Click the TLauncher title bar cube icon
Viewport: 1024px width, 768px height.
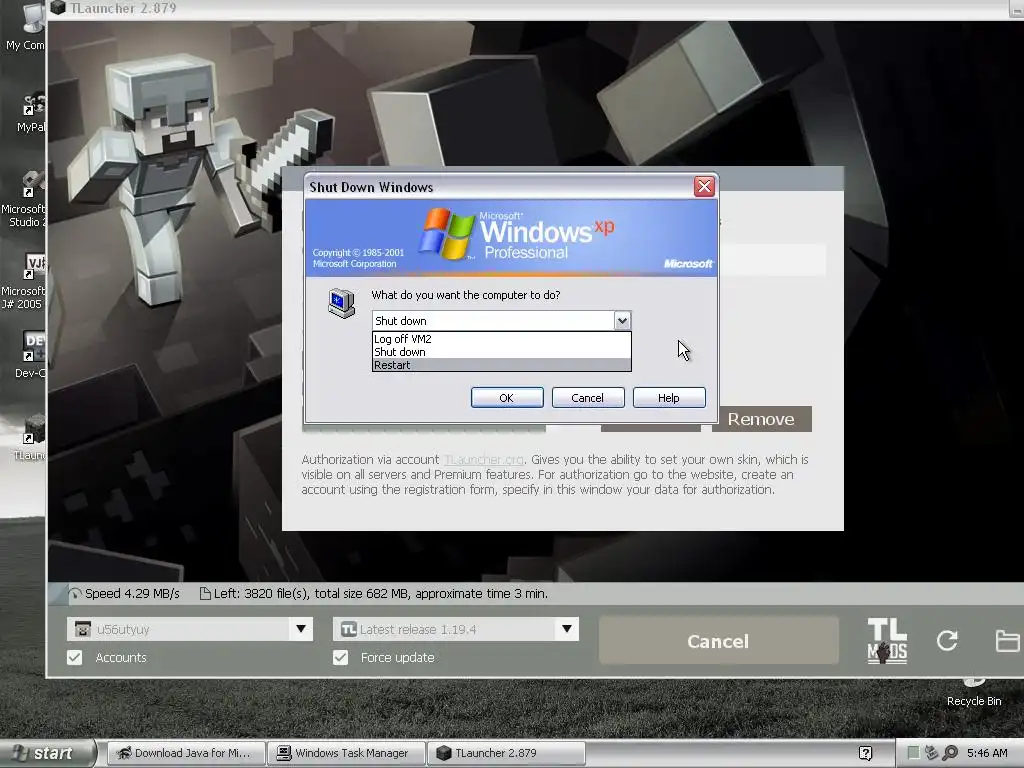tap(59, 7)
